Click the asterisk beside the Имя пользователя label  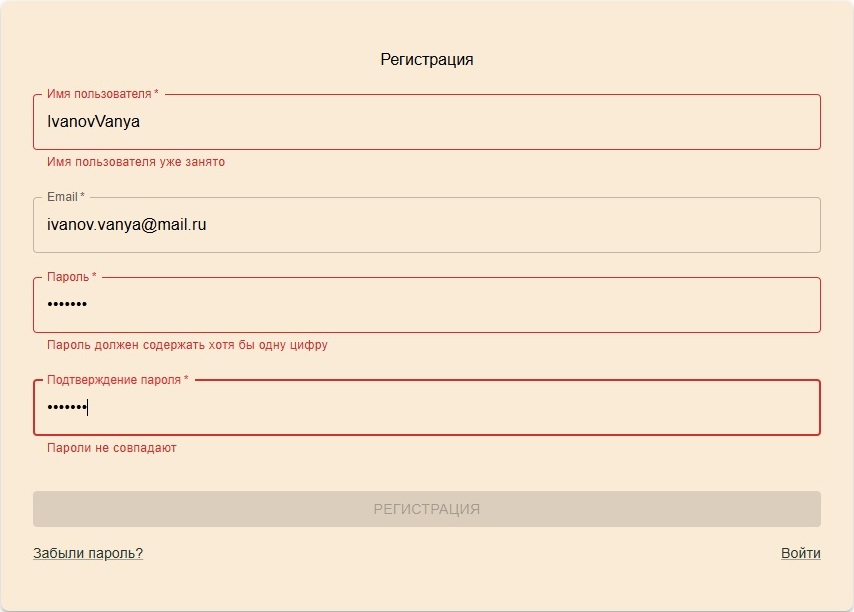tap(156, 94)
